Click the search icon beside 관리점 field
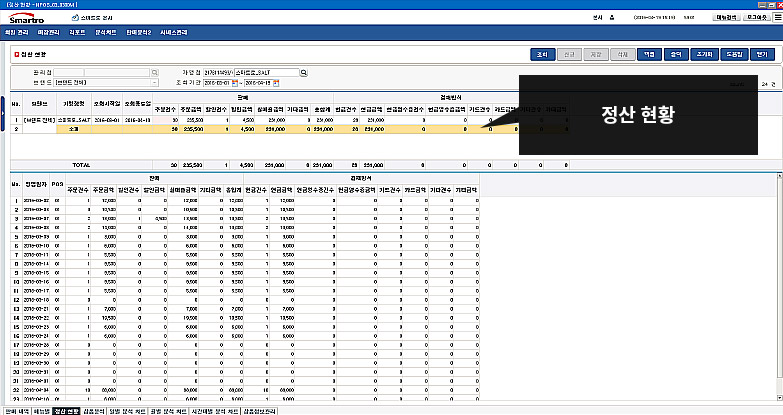This screenshot has width=783, height=415. point(155,72)
